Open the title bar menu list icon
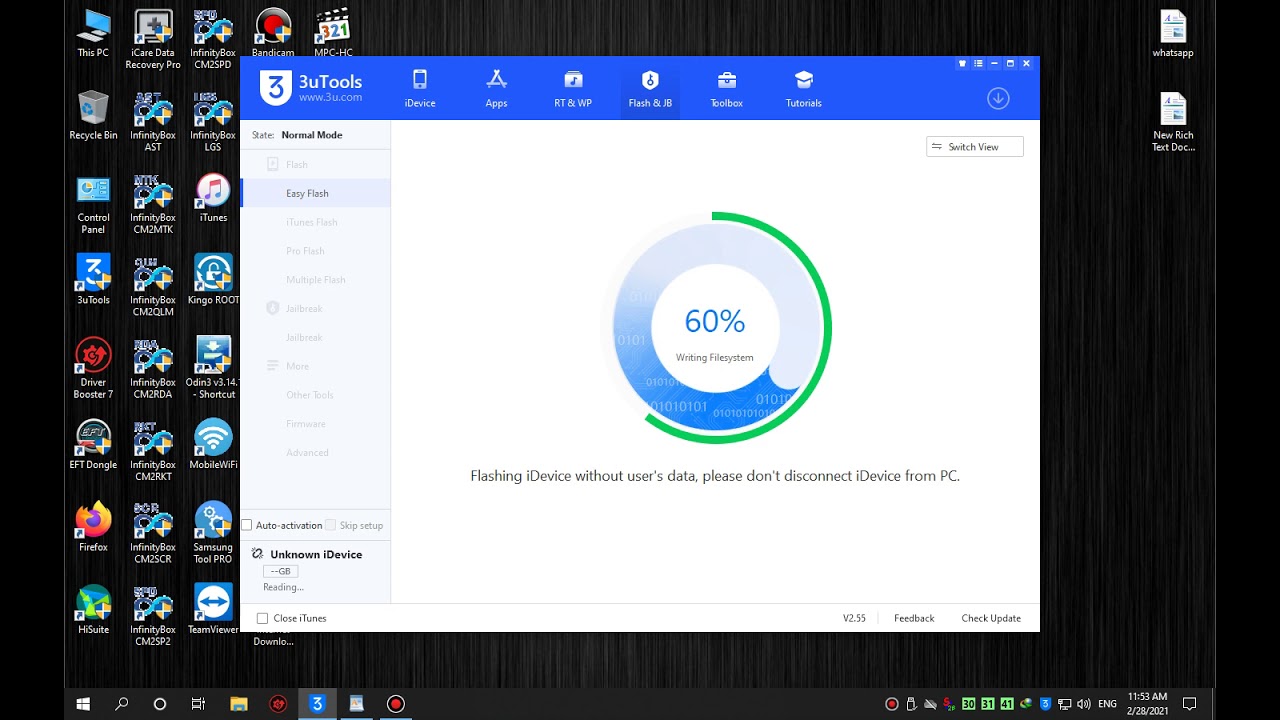Image resolution: width=1280 pixels, height=720 pixels. tap(978, 63)
